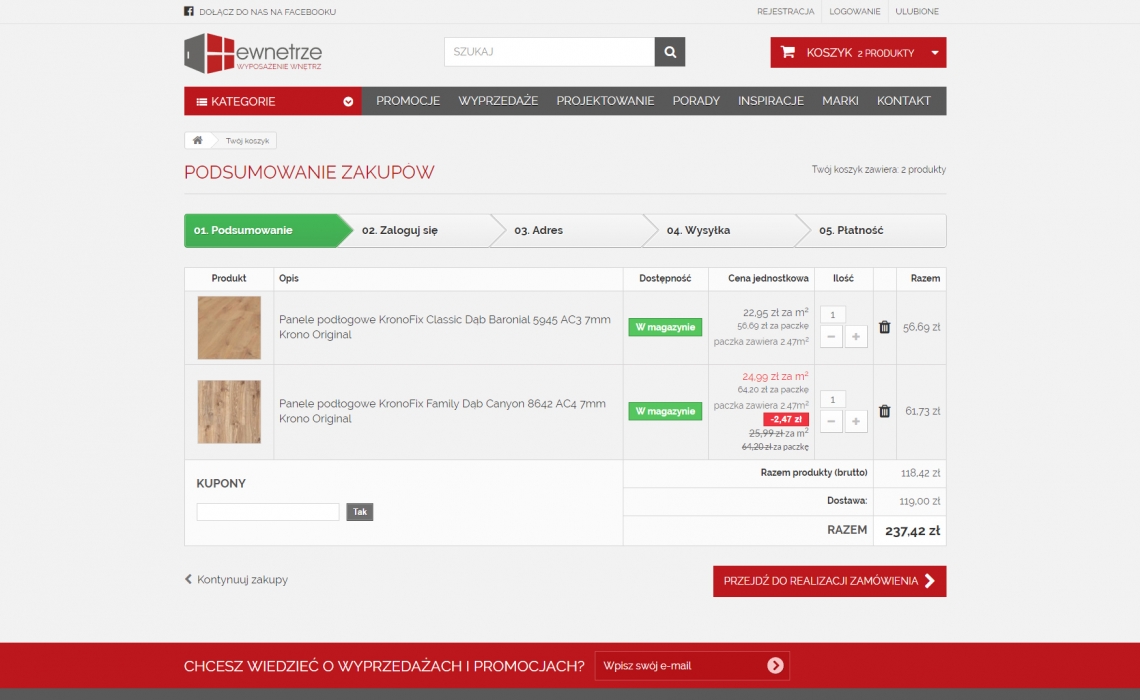Decrease quantity of Dąb Baronial panels
The height and width of the screenshot is (700, 1140).
point(831,337)
